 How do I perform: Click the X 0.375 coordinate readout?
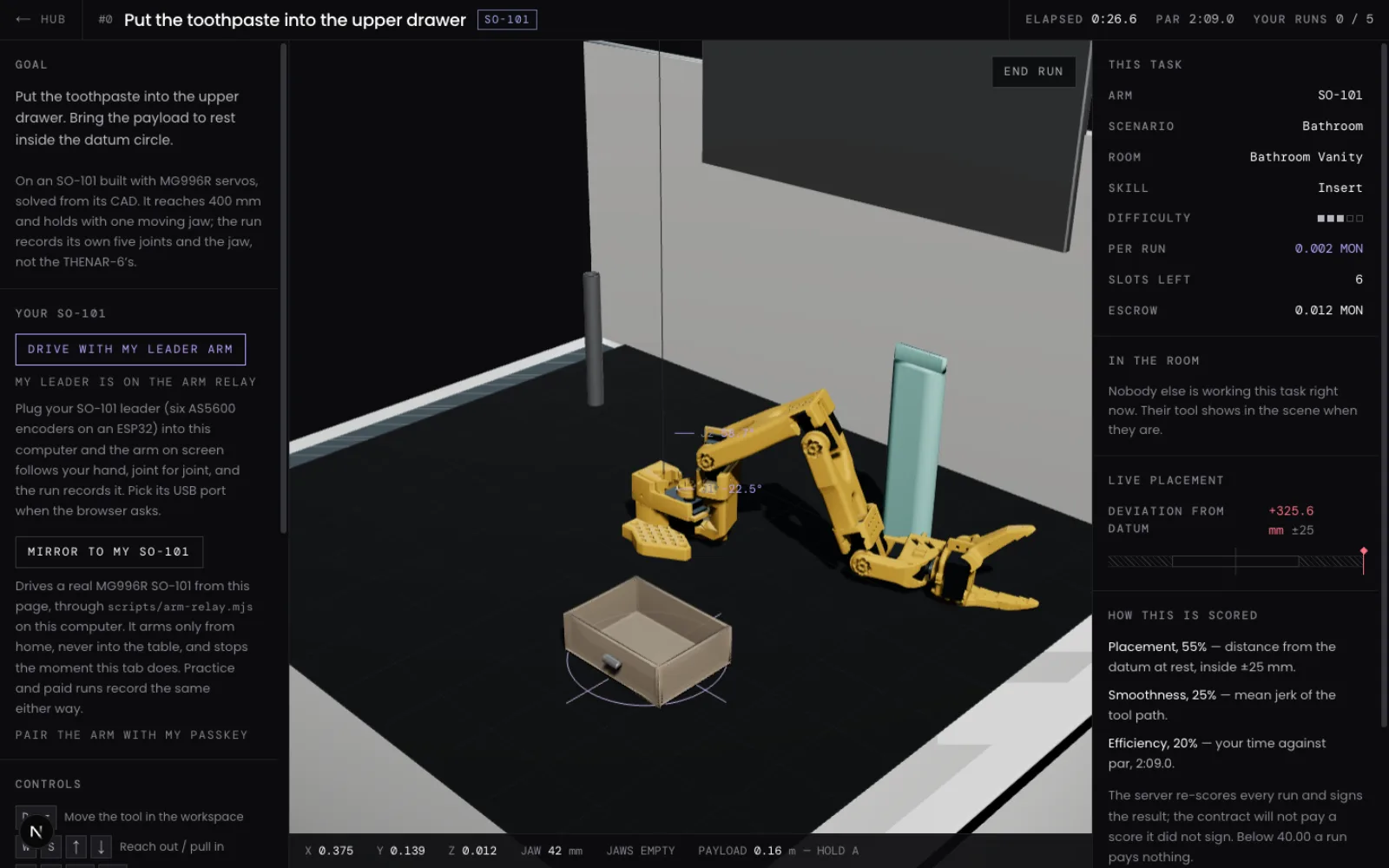329,851
